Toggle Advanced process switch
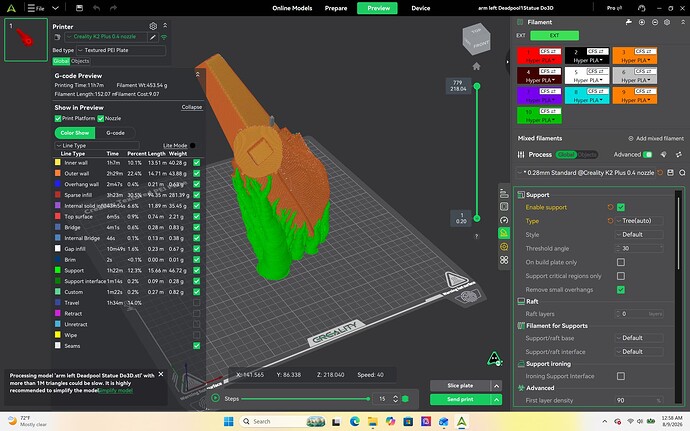The height and width of the screenshot is (431, 690). point(647,155)
